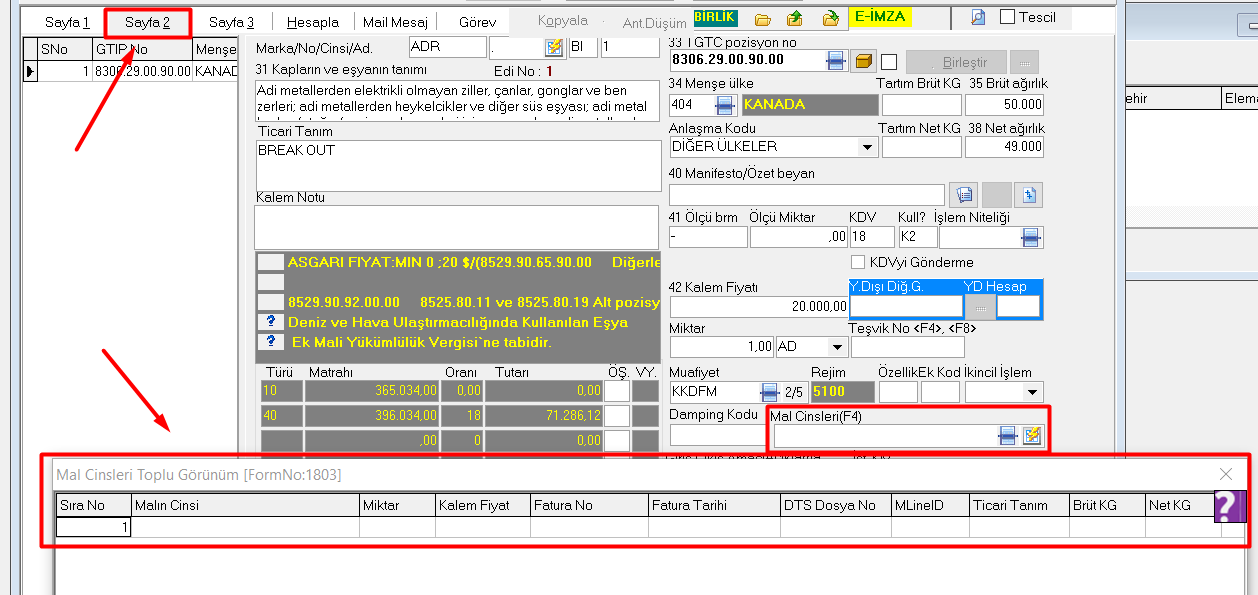Click the purple help icon in Mal Cinsleri window
The image size is (1258, 595).
pyautogui.click(x=1230, y=506)
